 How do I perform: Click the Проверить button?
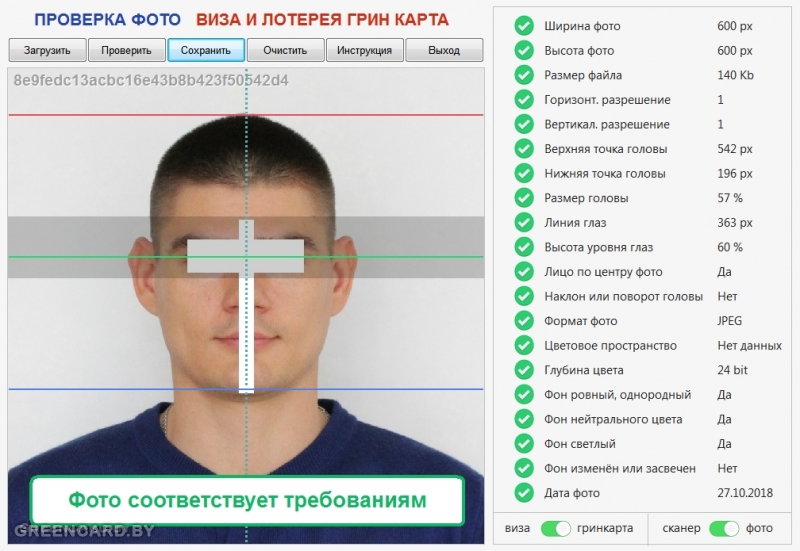click(127, 50)
